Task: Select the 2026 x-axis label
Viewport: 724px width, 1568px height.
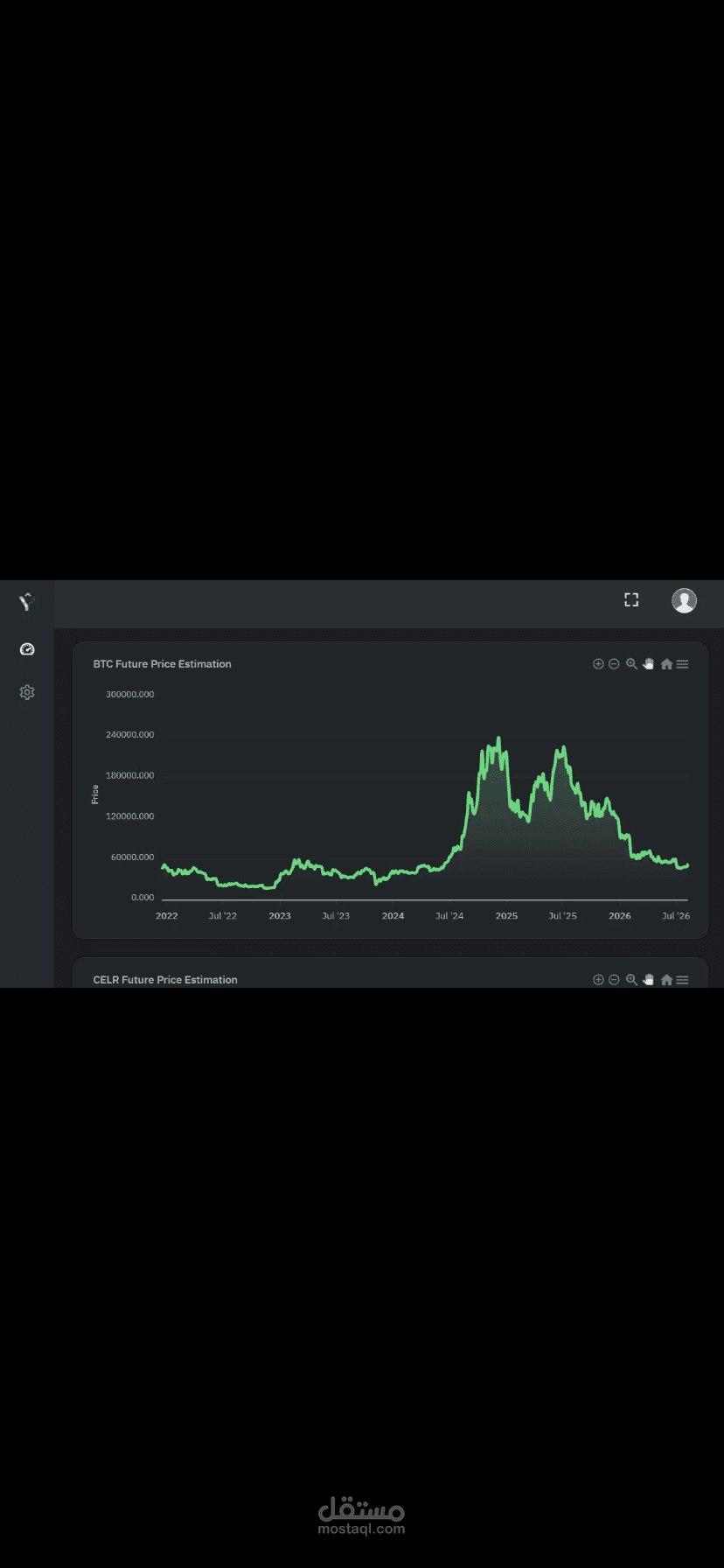Action: click(x=620, y=916)
